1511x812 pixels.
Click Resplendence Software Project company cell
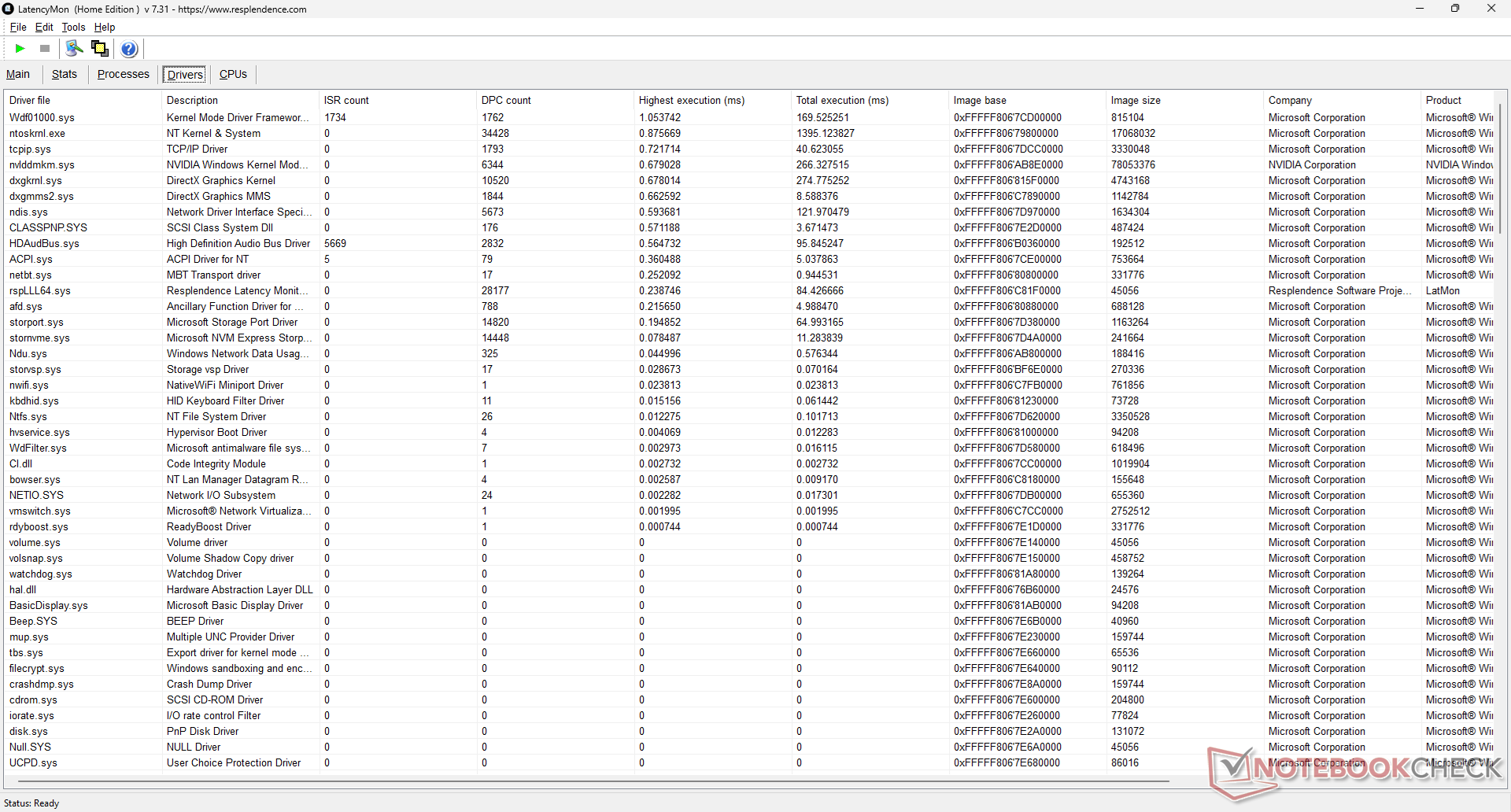tap(1340, 290)
